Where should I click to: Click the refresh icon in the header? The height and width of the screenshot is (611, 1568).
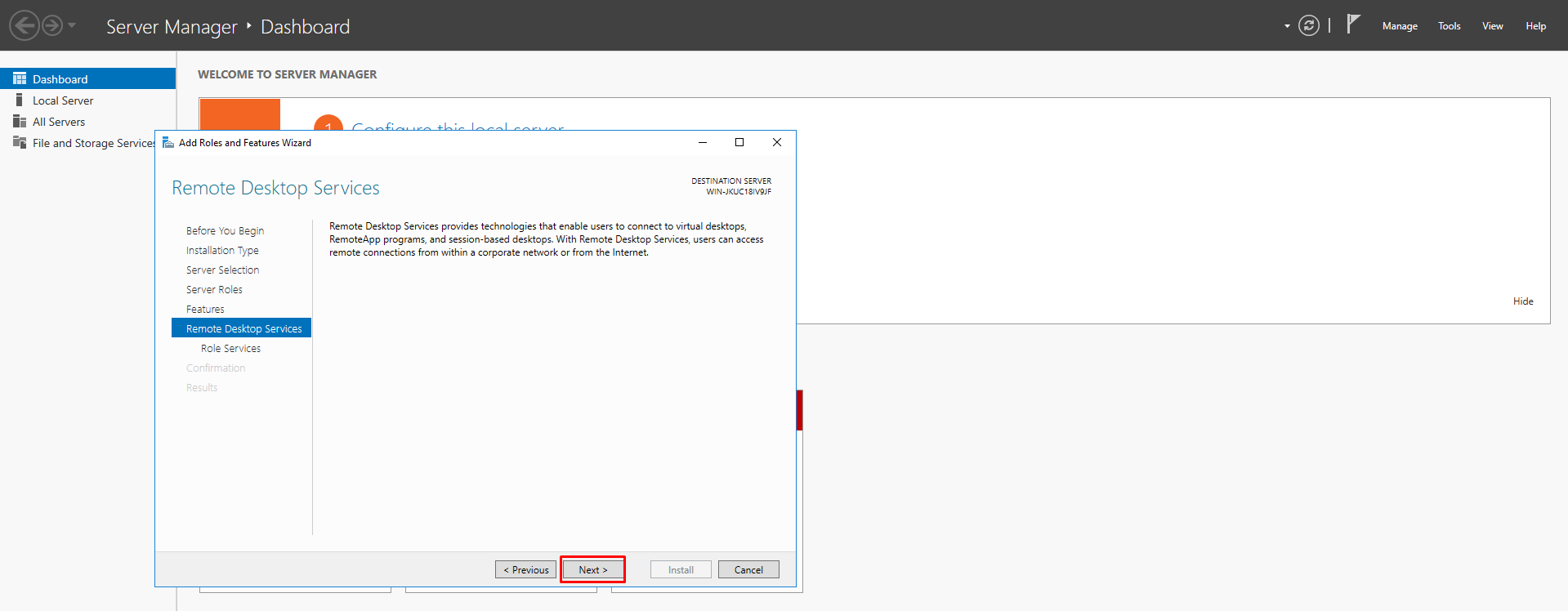(1309, 26)
